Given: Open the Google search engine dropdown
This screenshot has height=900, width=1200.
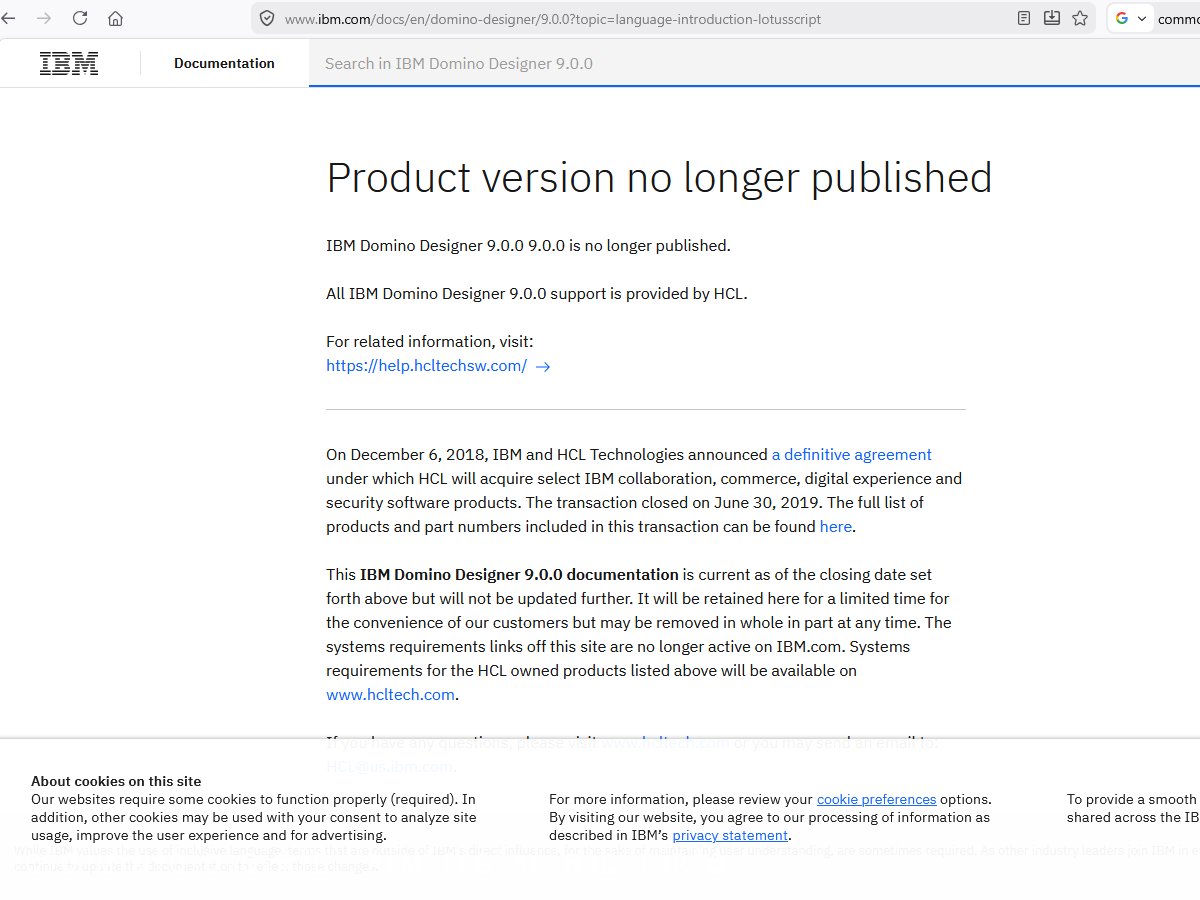Looking at the screenshot, I should (1131, 18).
